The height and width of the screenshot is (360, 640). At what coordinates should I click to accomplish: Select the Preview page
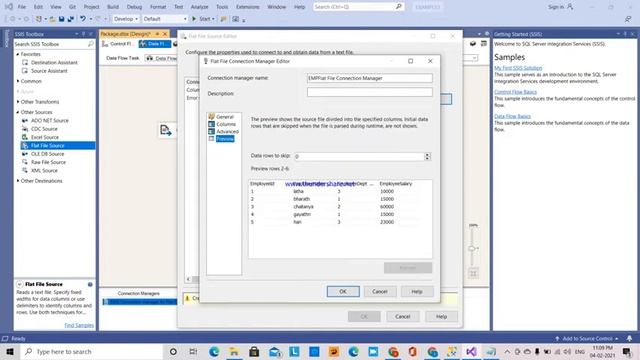pyautogui.click(x=225, y=139)
